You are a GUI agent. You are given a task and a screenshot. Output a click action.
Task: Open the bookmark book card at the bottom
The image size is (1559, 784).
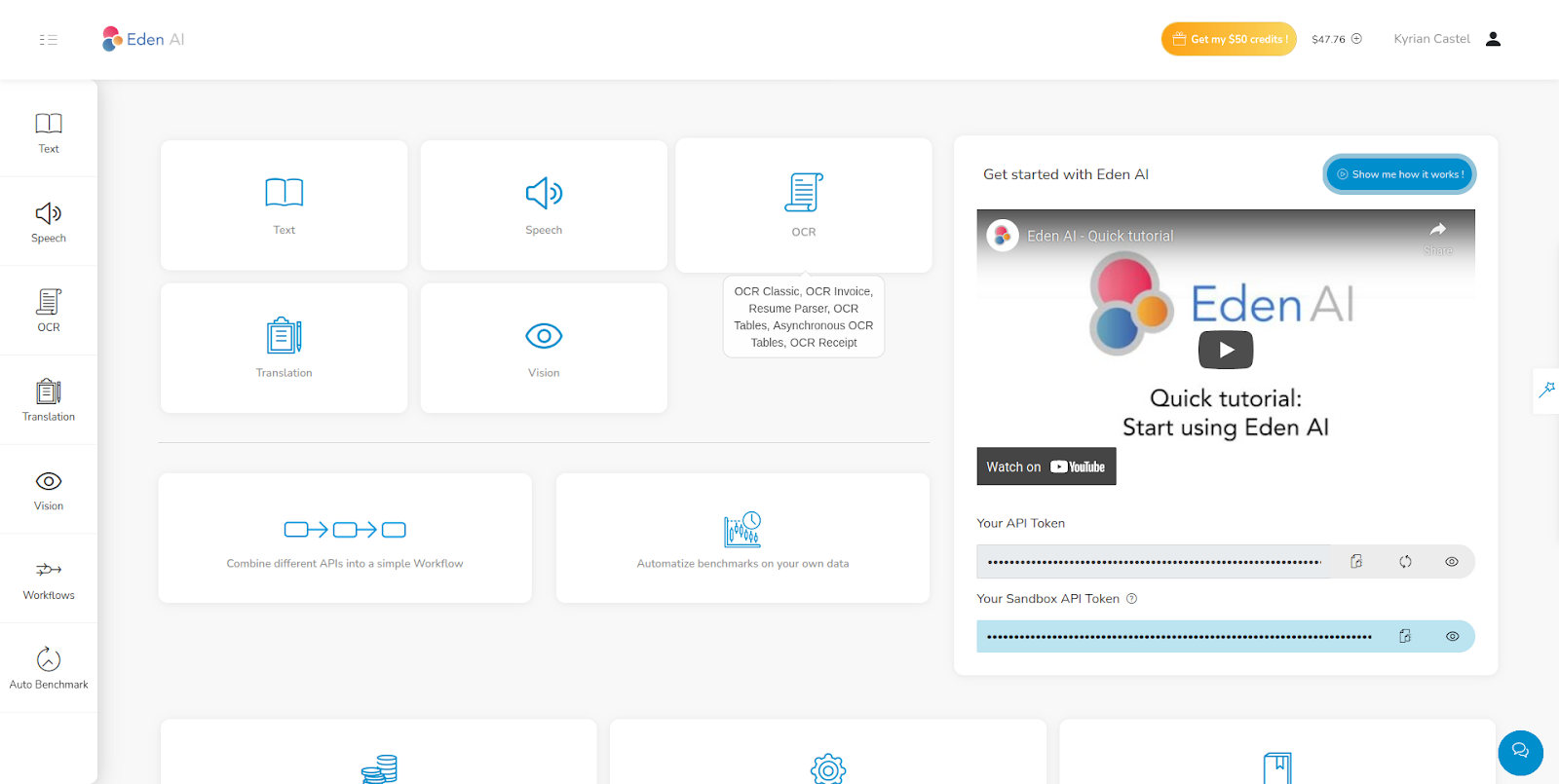tap(1277, 752)
